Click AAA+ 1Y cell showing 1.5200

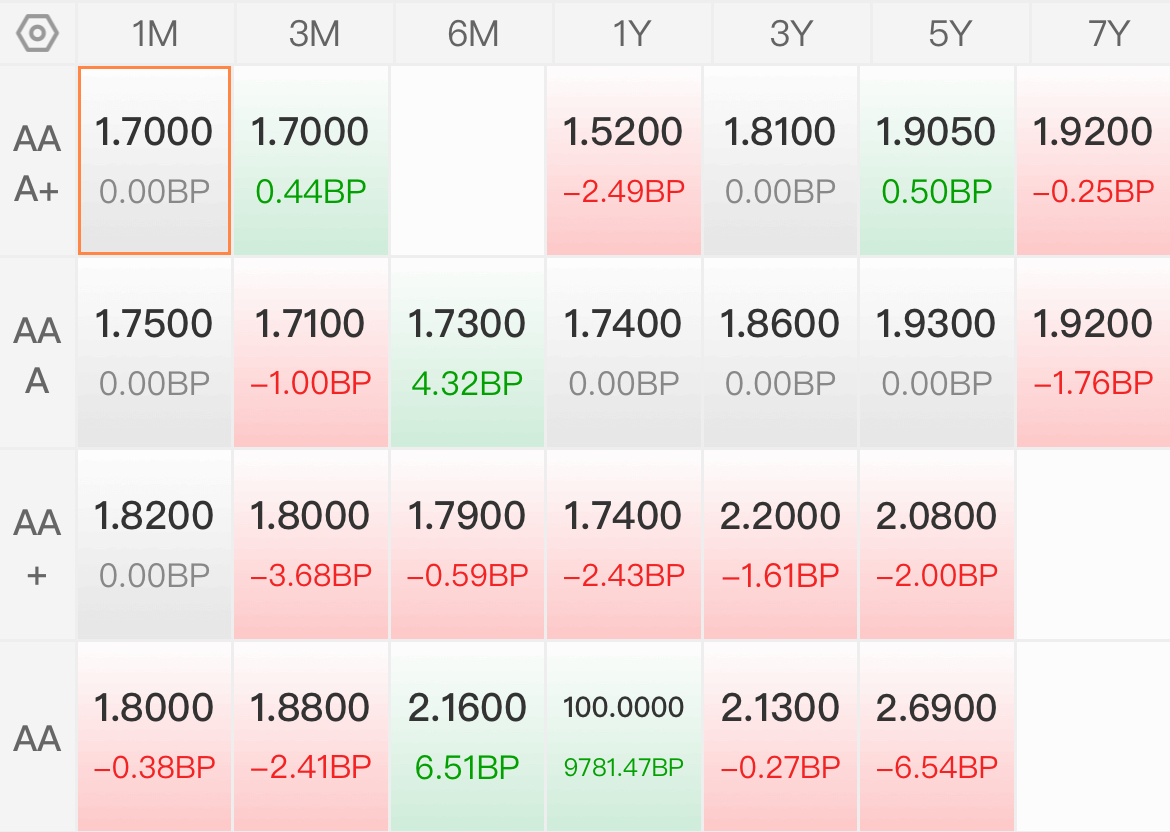click(x=624, y=160)
